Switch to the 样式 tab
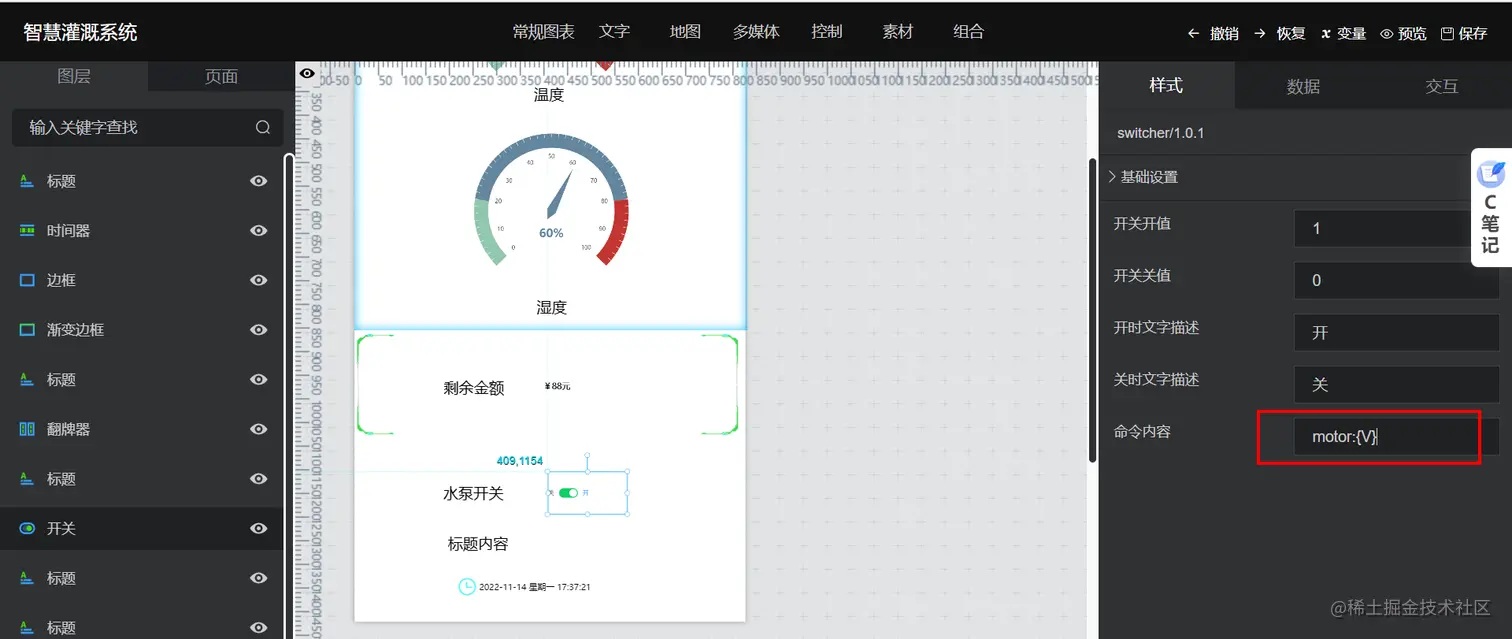The height and width of the screenshot is (639, 1512). pos(1166,85)
